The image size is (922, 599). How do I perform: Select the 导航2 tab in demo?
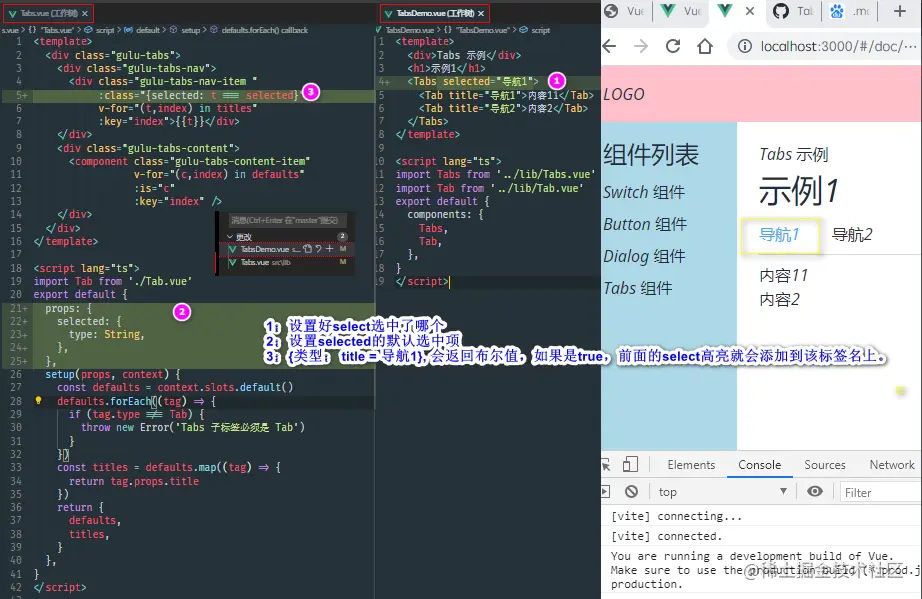pyautogui.click(x=852, y=235)
